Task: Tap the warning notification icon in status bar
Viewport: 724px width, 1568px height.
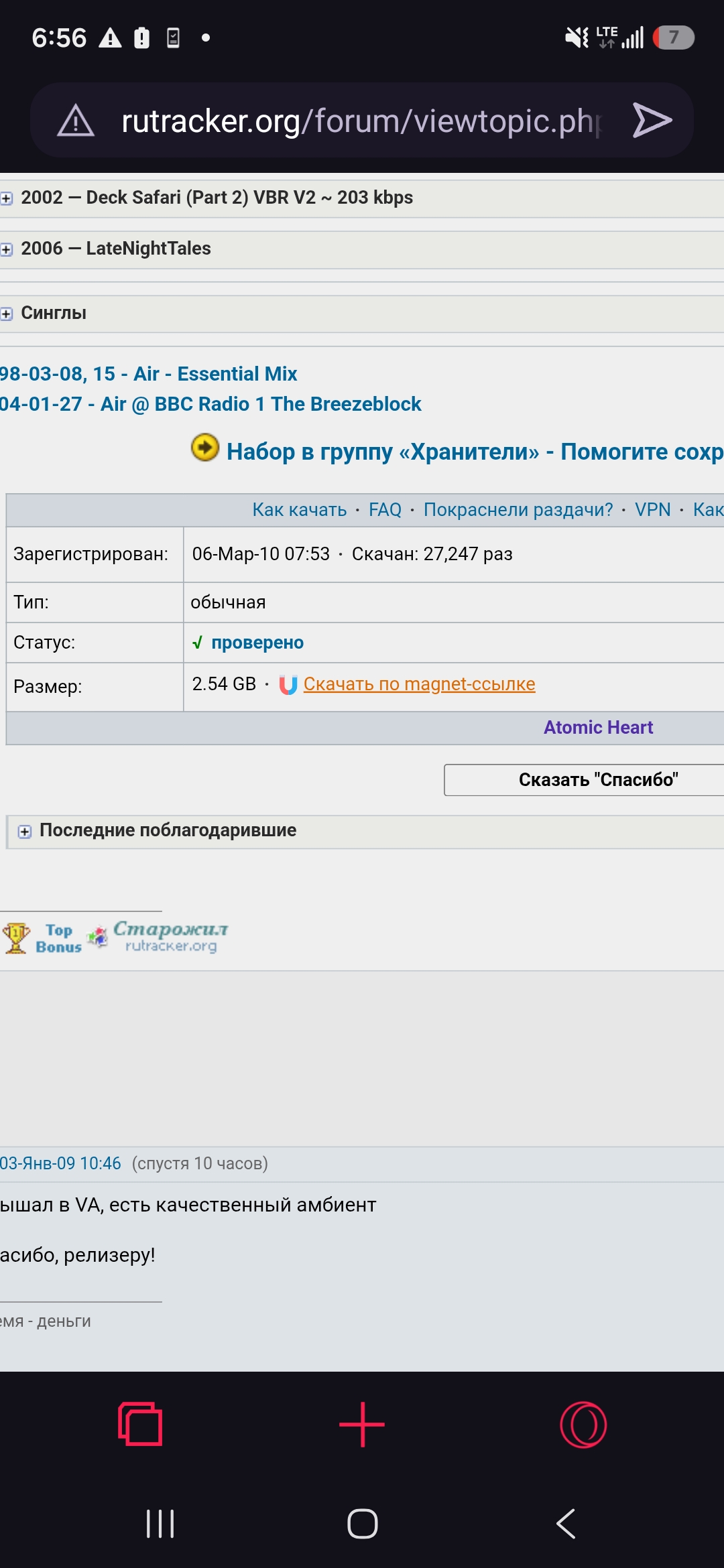Action: pos(110,38)
